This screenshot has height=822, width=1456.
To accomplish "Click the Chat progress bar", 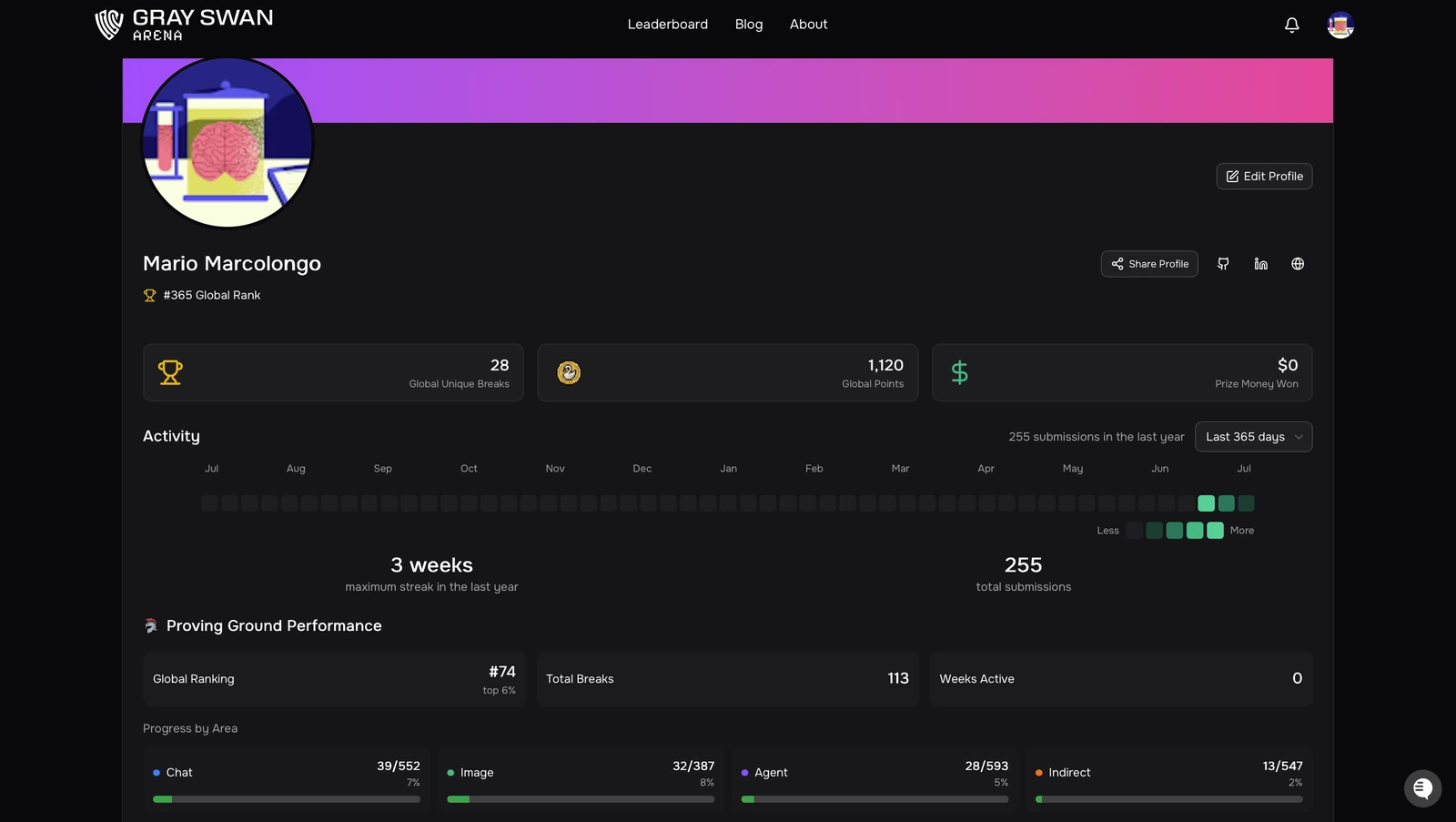I will pyautogui.click(x=287, y=799).
